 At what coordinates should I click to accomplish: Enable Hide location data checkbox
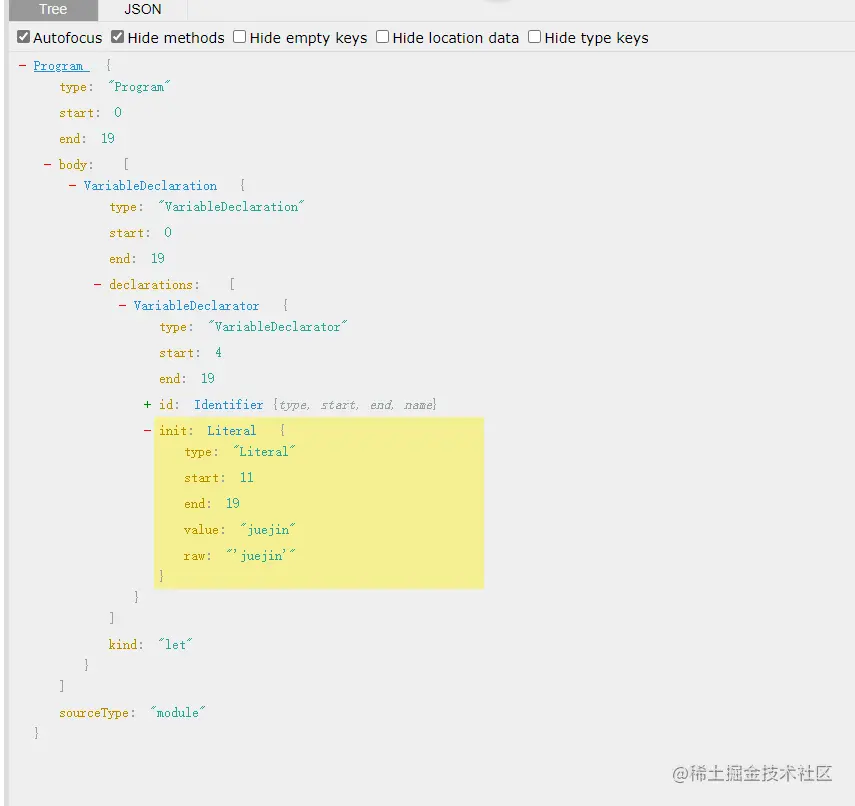click(x=382, y=37)
